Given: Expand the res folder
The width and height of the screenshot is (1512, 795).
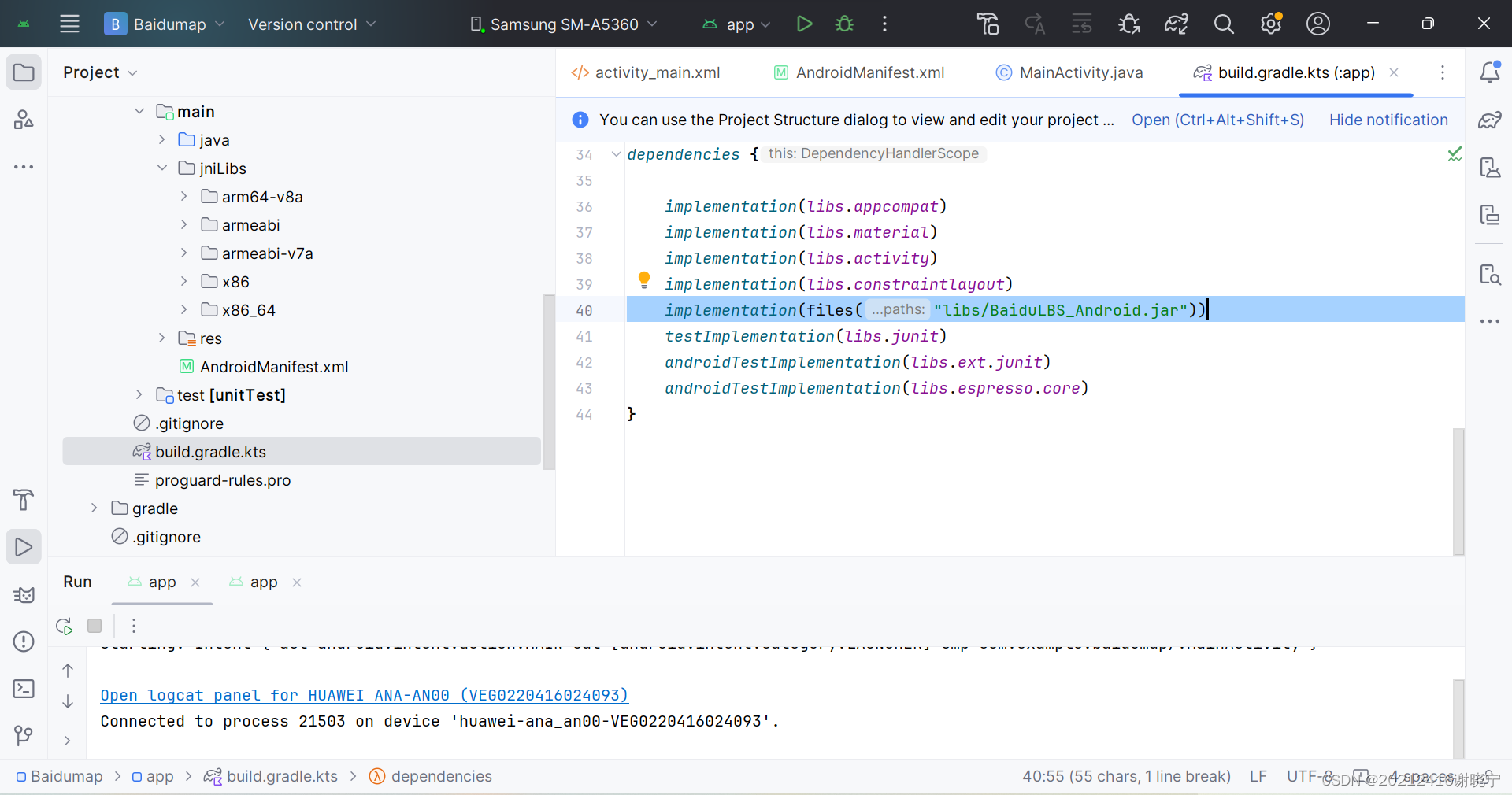Looking at the screenshot, I should [162, 338].
